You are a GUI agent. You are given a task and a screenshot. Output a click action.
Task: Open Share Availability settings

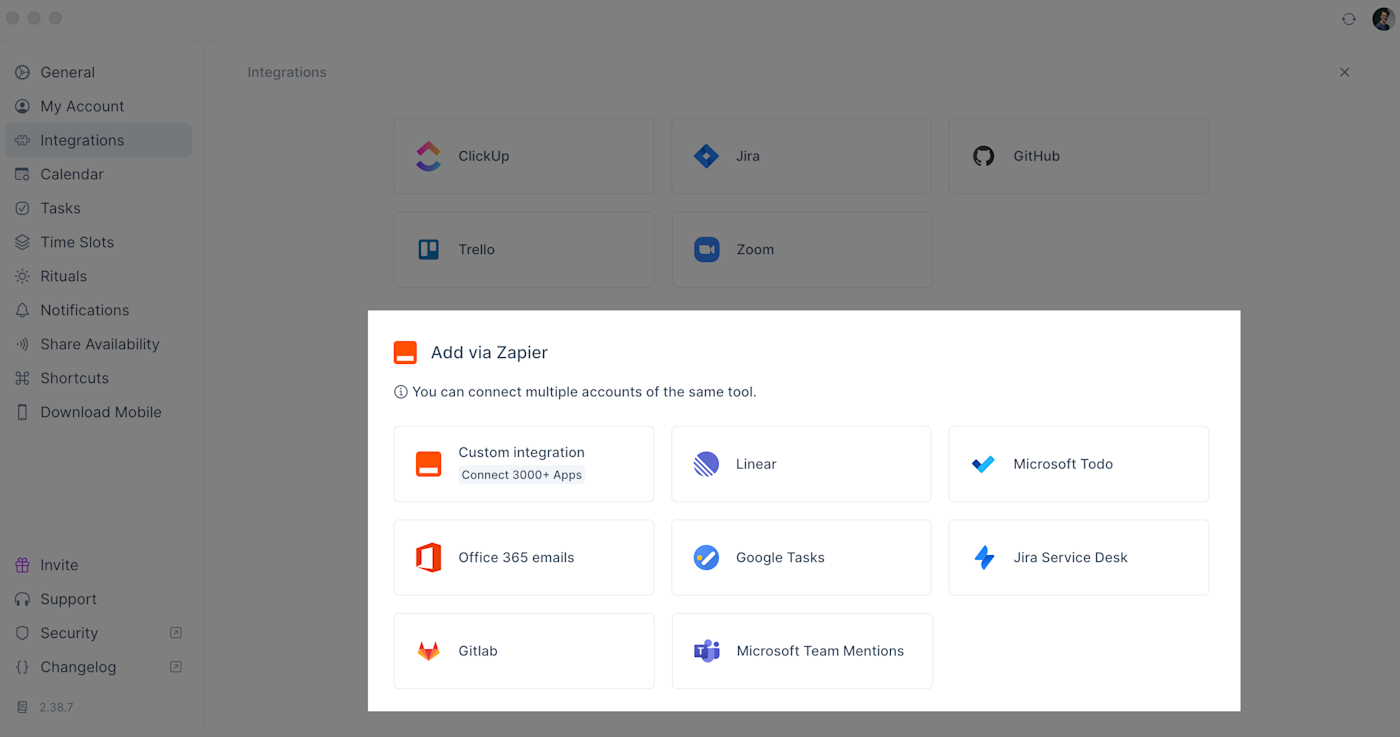(x=98, y=344)
